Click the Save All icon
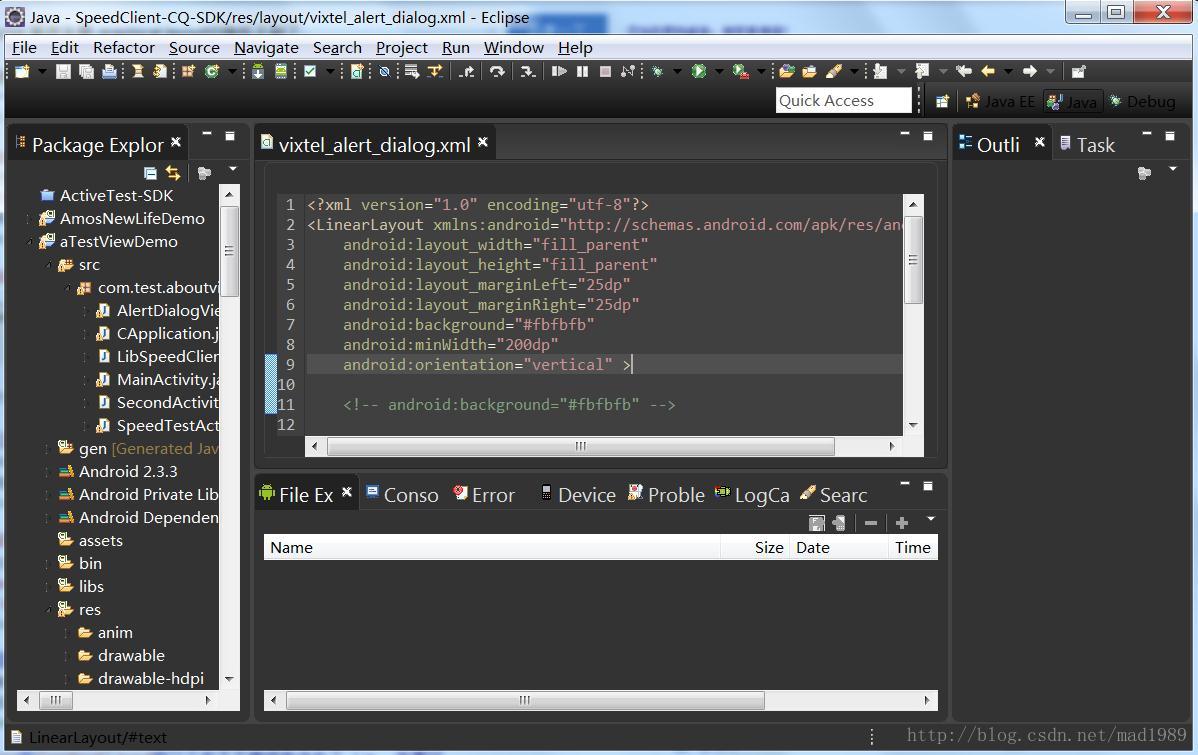The width and height of the screenshot is (1198, 755). pyautogui.click(x=86, y=71)
